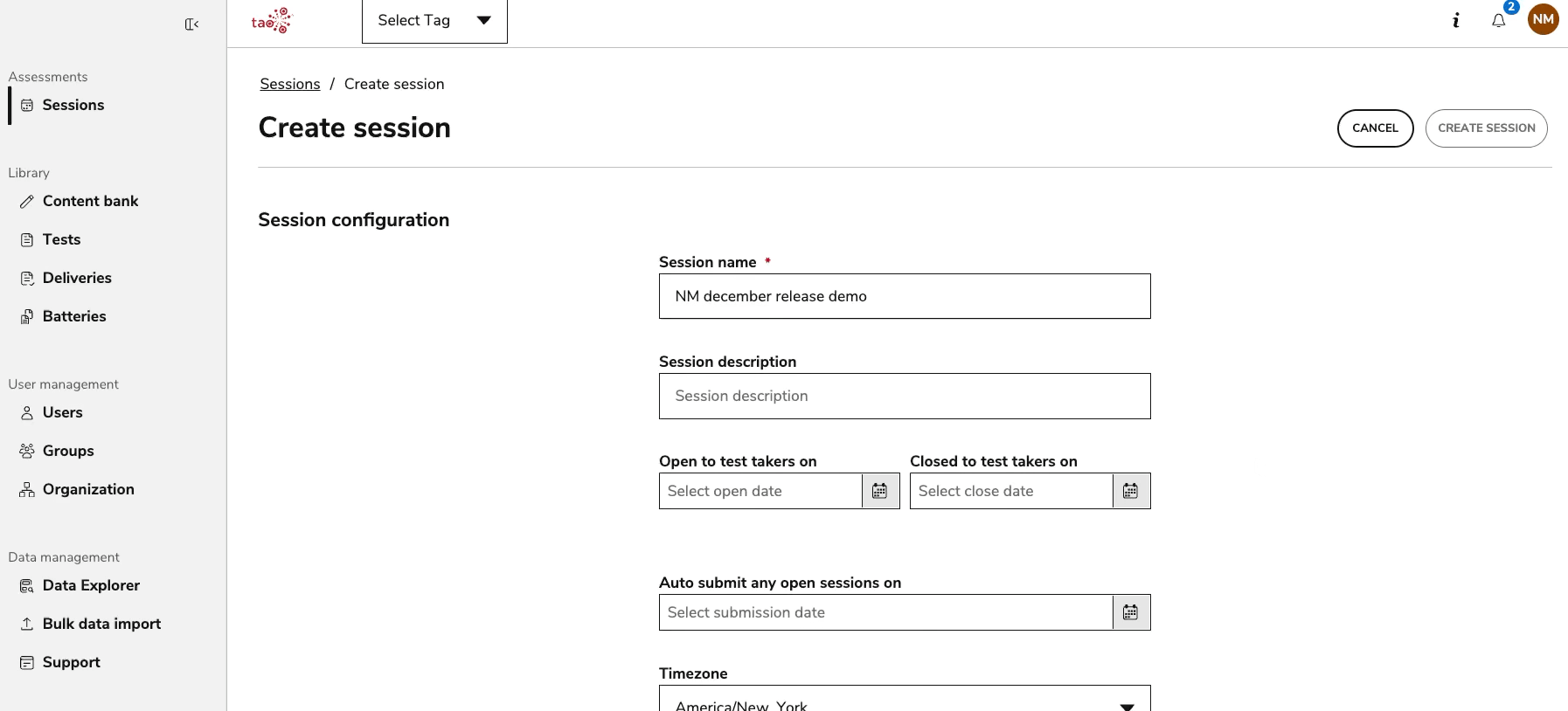The height and width of the screenshot is (711, 1568).
Task: Expand the Select Tag dropdown
Action: coord(434,21)
